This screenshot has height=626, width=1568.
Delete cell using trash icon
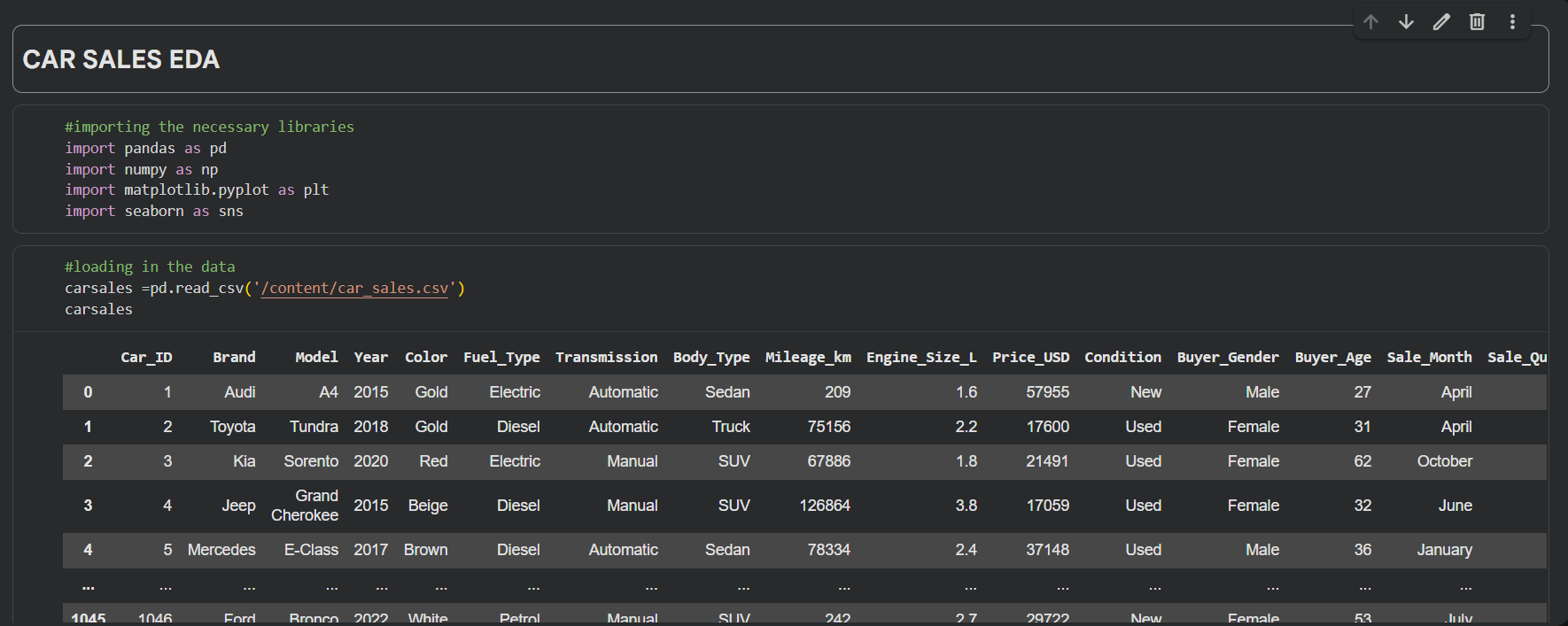[x=1477, y=22]
